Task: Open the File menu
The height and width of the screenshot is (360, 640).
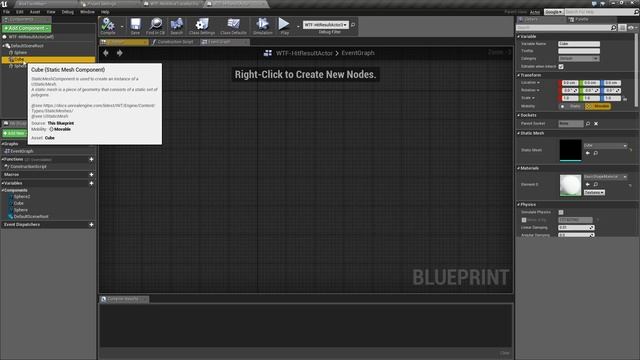Action: (x=6, y=12)
